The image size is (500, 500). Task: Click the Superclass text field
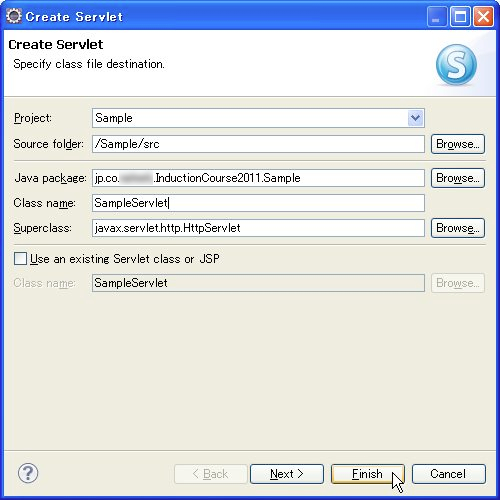point(258,228)
